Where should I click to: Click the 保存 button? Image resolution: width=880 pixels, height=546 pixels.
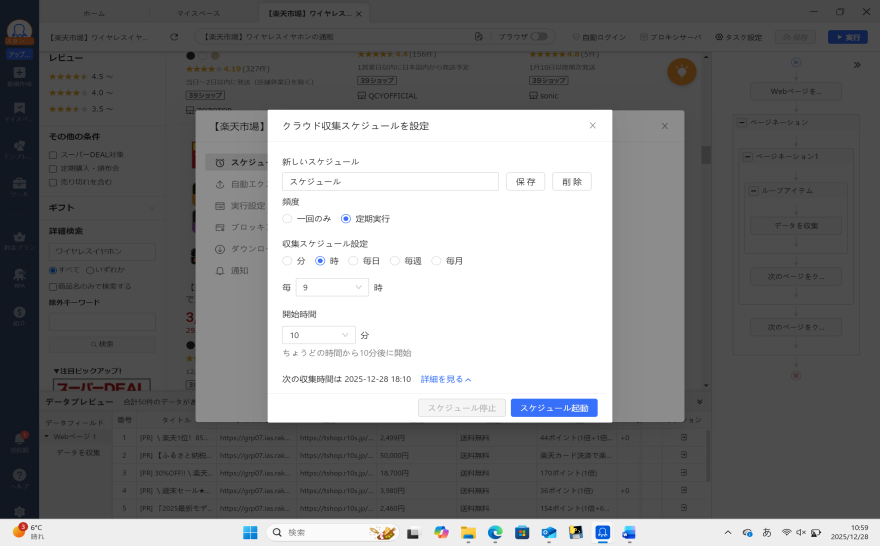pos(525,182)
